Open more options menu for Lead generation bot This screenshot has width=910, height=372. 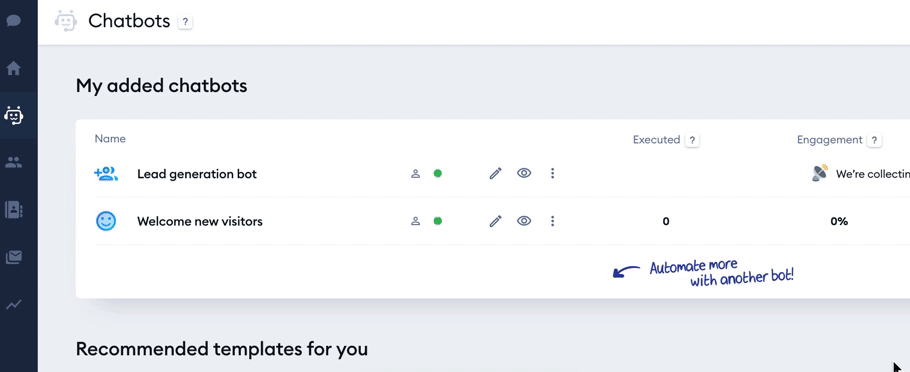(552, 173)
